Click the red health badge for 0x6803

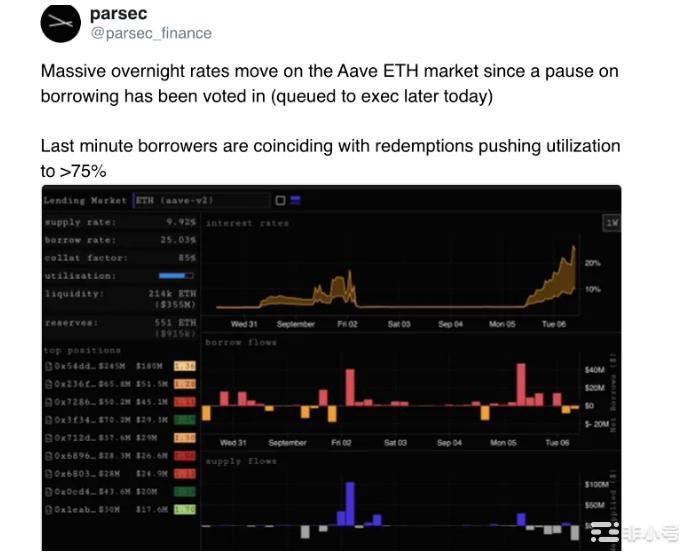tap(184, 473)
